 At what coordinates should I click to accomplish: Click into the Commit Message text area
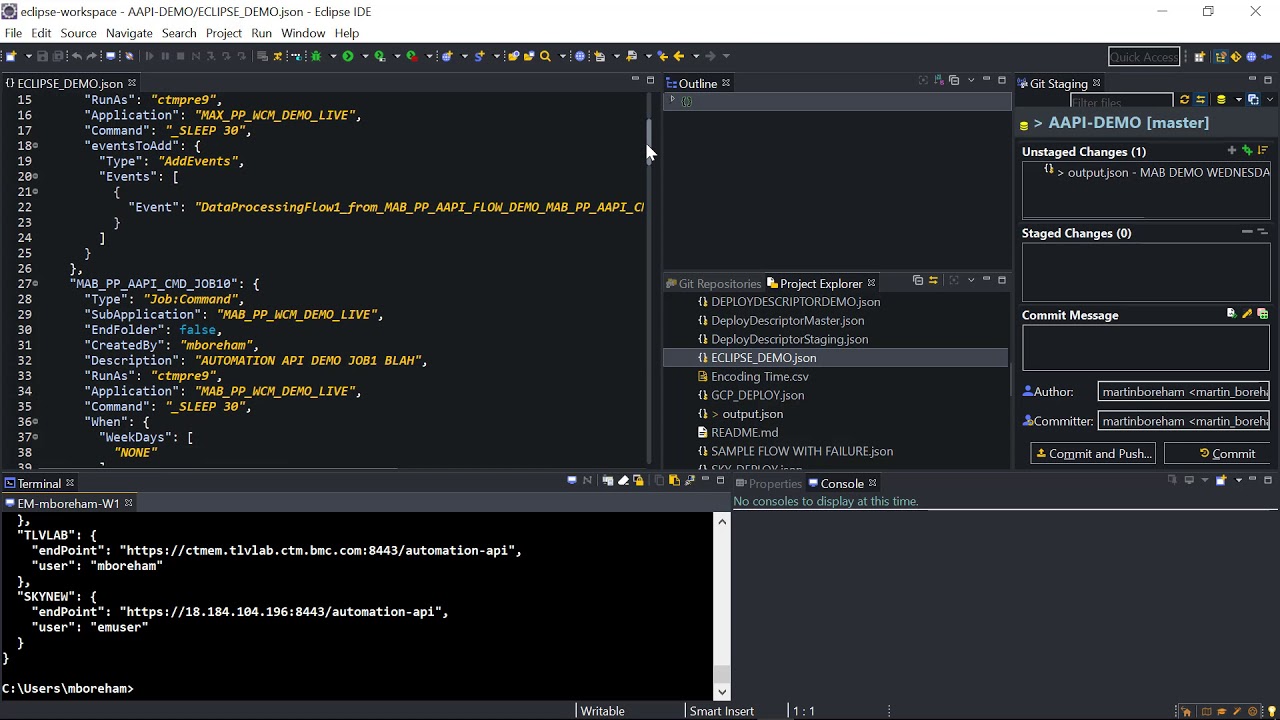(x=1146, y=348)
